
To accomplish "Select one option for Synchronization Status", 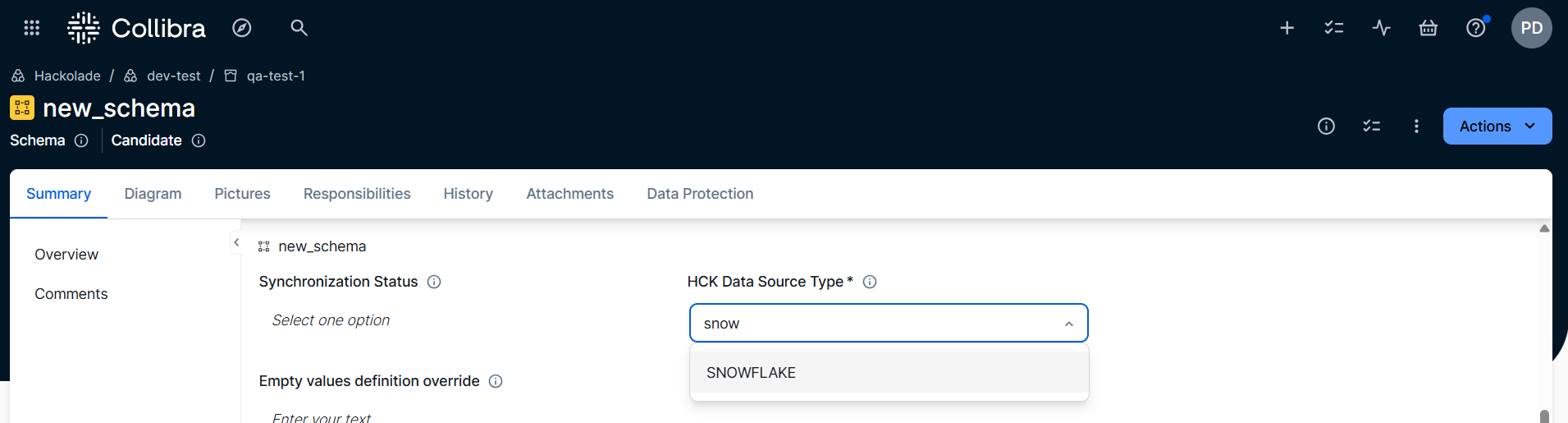I will click(x=331, y=320).
